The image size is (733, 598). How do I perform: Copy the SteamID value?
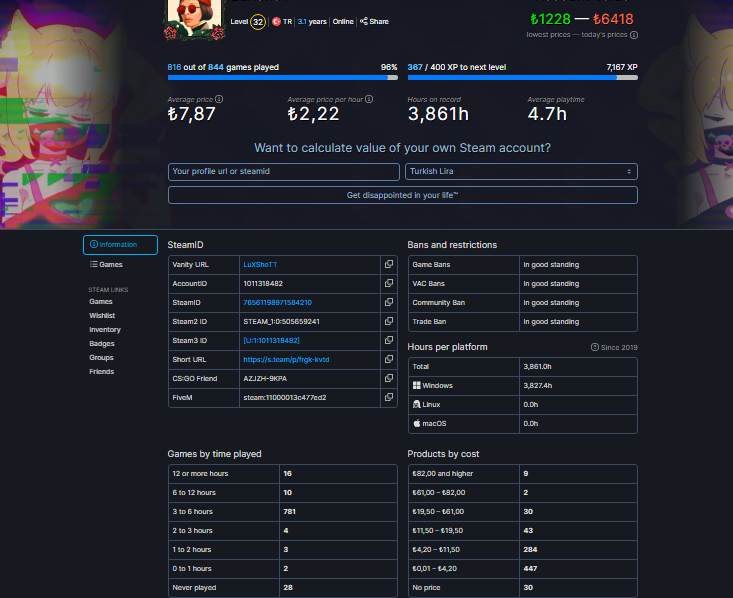coord(388,303)
